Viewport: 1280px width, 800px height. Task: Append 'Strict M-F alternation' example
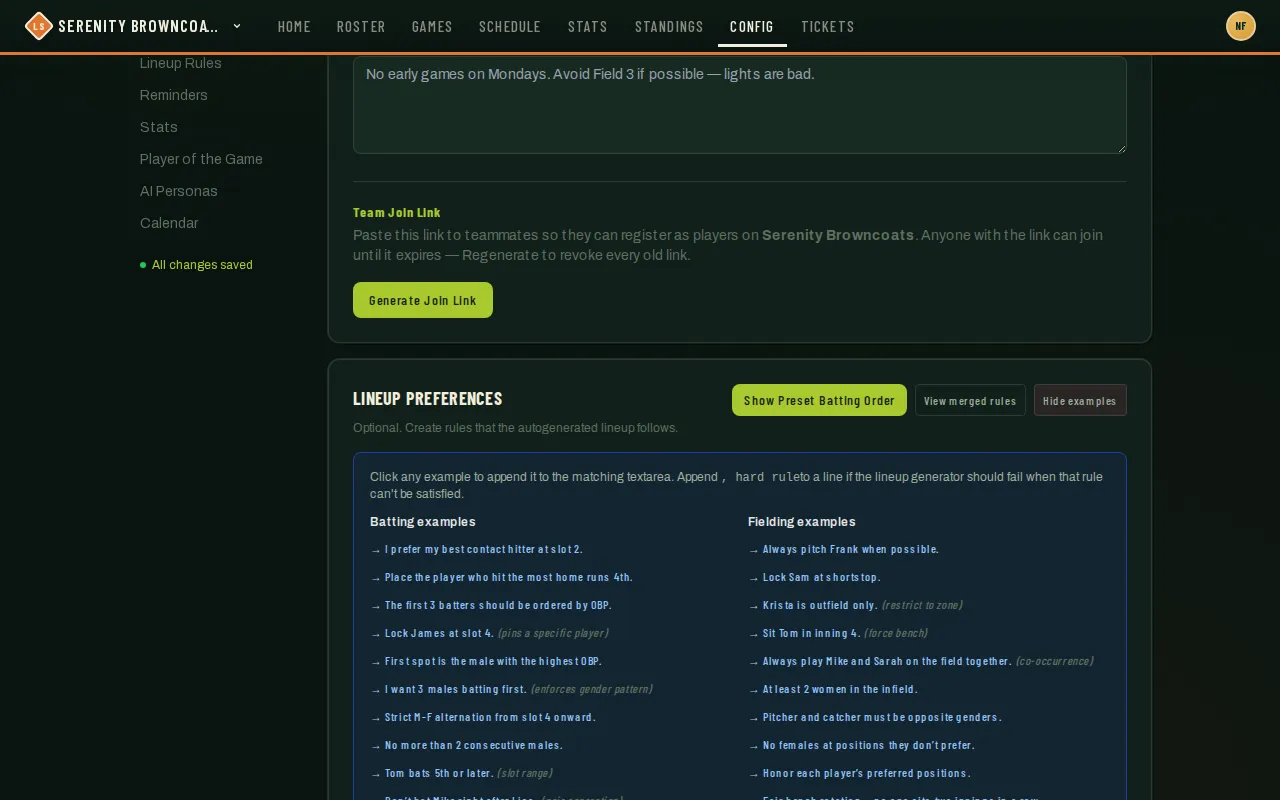coord(483,717)
